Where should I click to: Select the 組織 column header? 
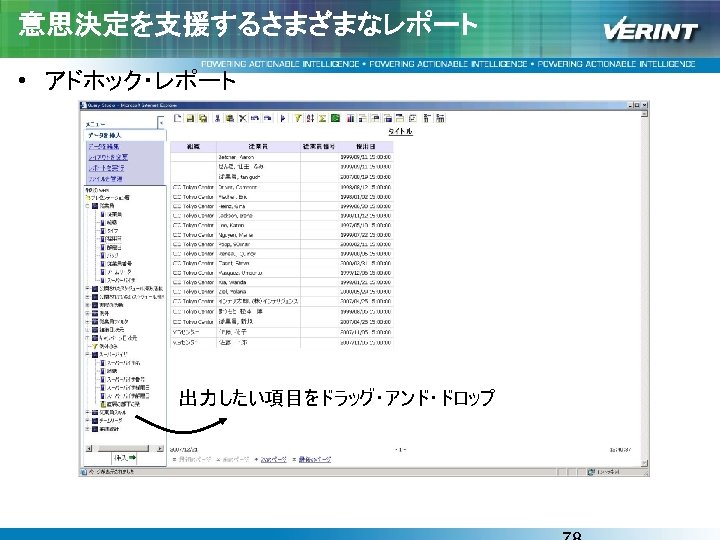coord(193,146)
